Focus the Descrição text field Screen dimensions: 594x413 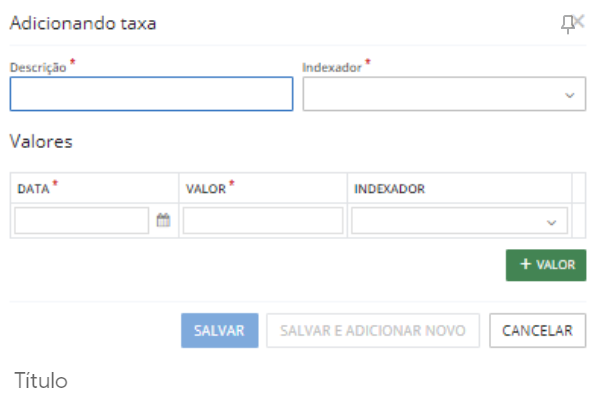151,94
